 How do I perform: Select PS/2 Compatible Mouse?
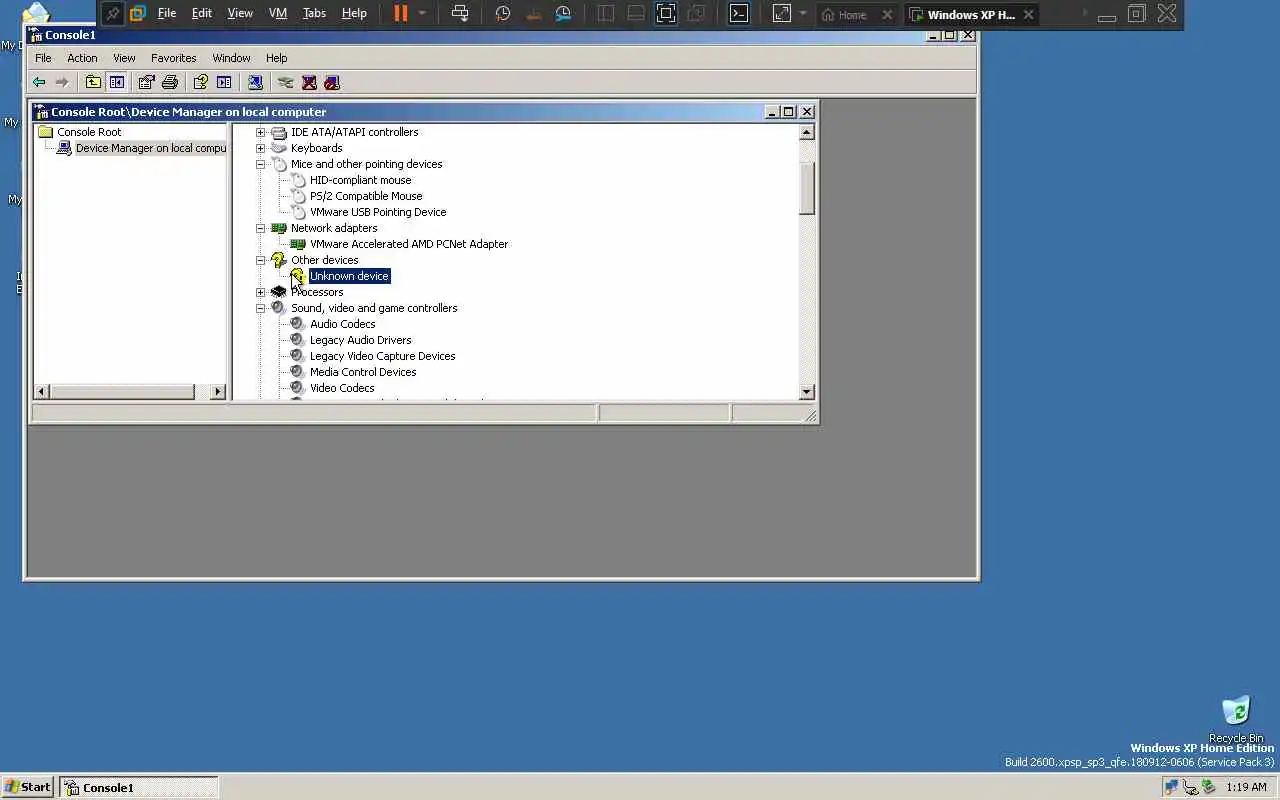pos(366,196)
